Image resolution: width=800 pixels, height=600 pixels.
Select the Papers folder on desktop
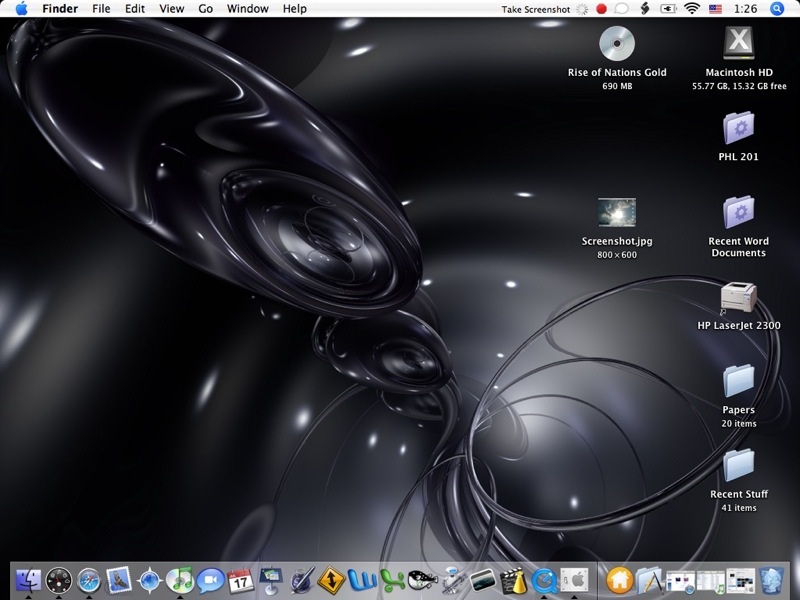738,382
